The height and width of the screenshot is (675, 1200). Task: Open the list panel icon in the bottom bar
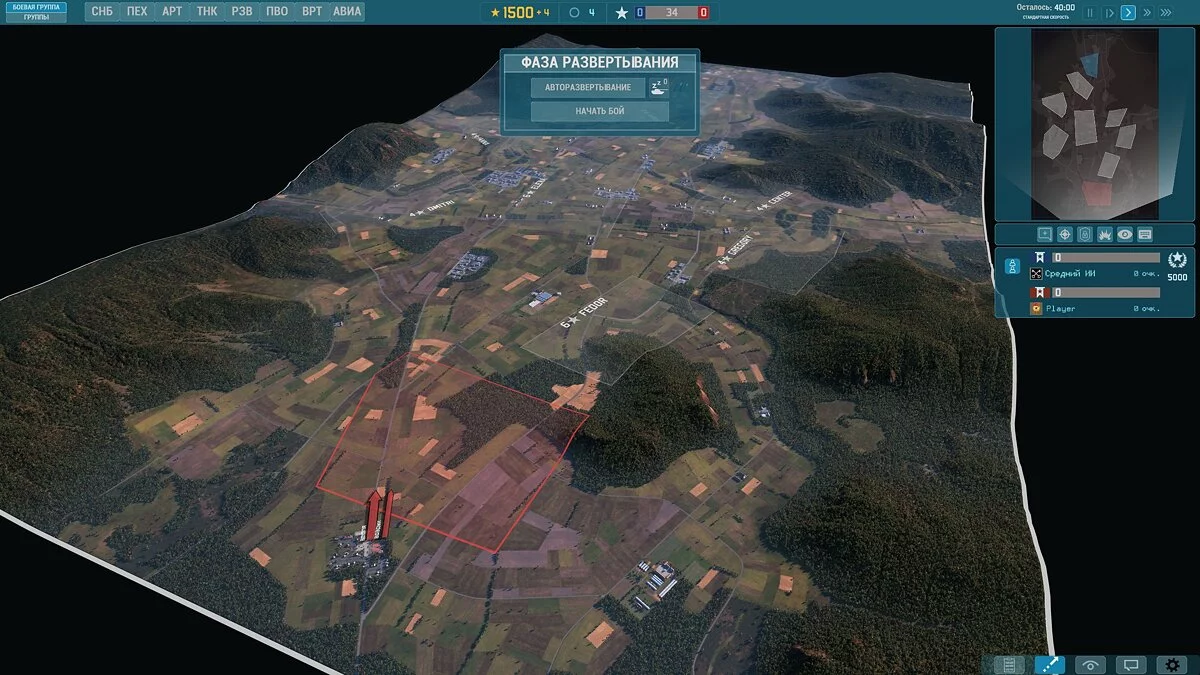pyautogui.click(x=1009, y=664)
